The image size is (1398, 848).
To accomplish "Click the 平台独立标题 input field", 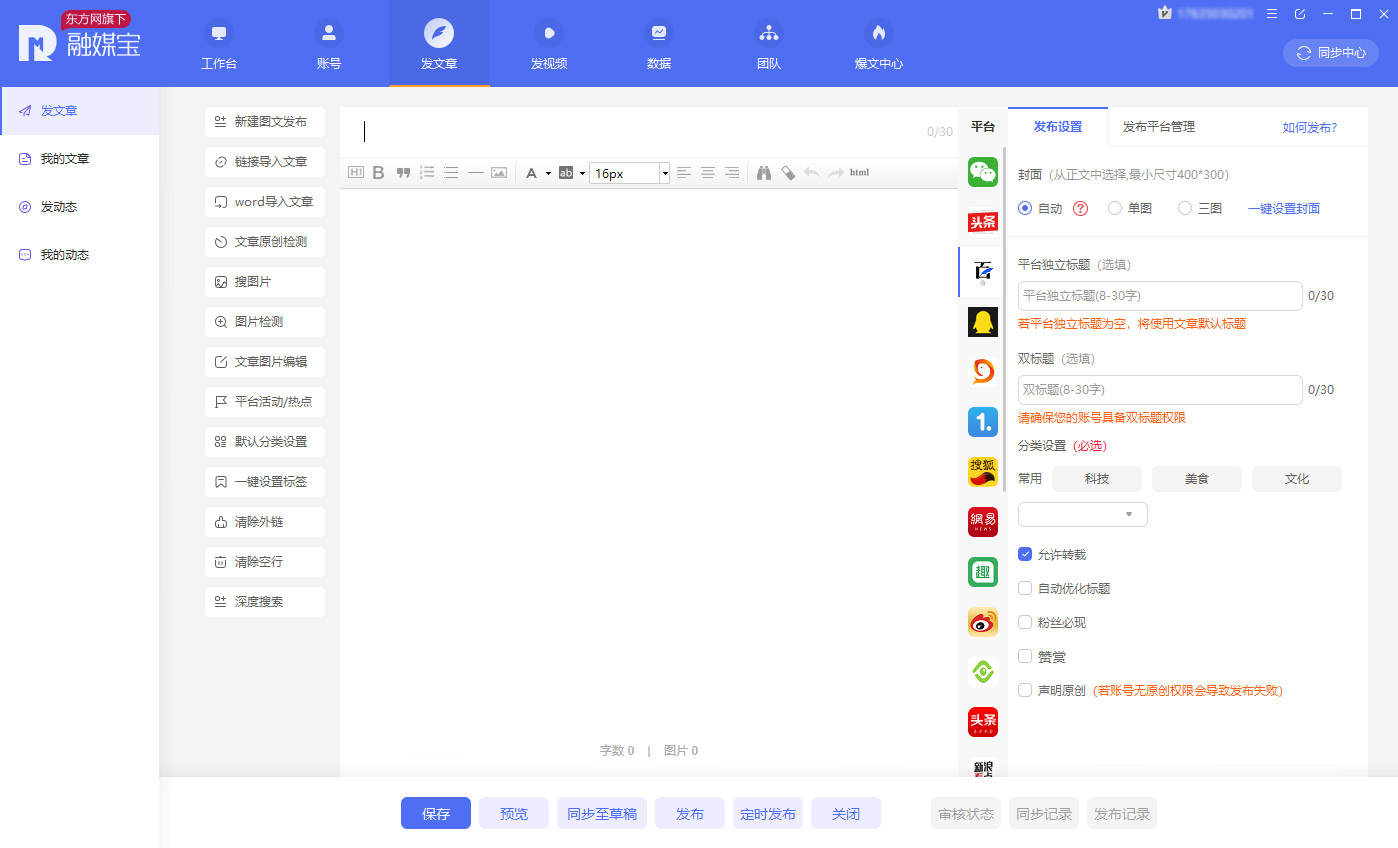I will (1160, 296).
